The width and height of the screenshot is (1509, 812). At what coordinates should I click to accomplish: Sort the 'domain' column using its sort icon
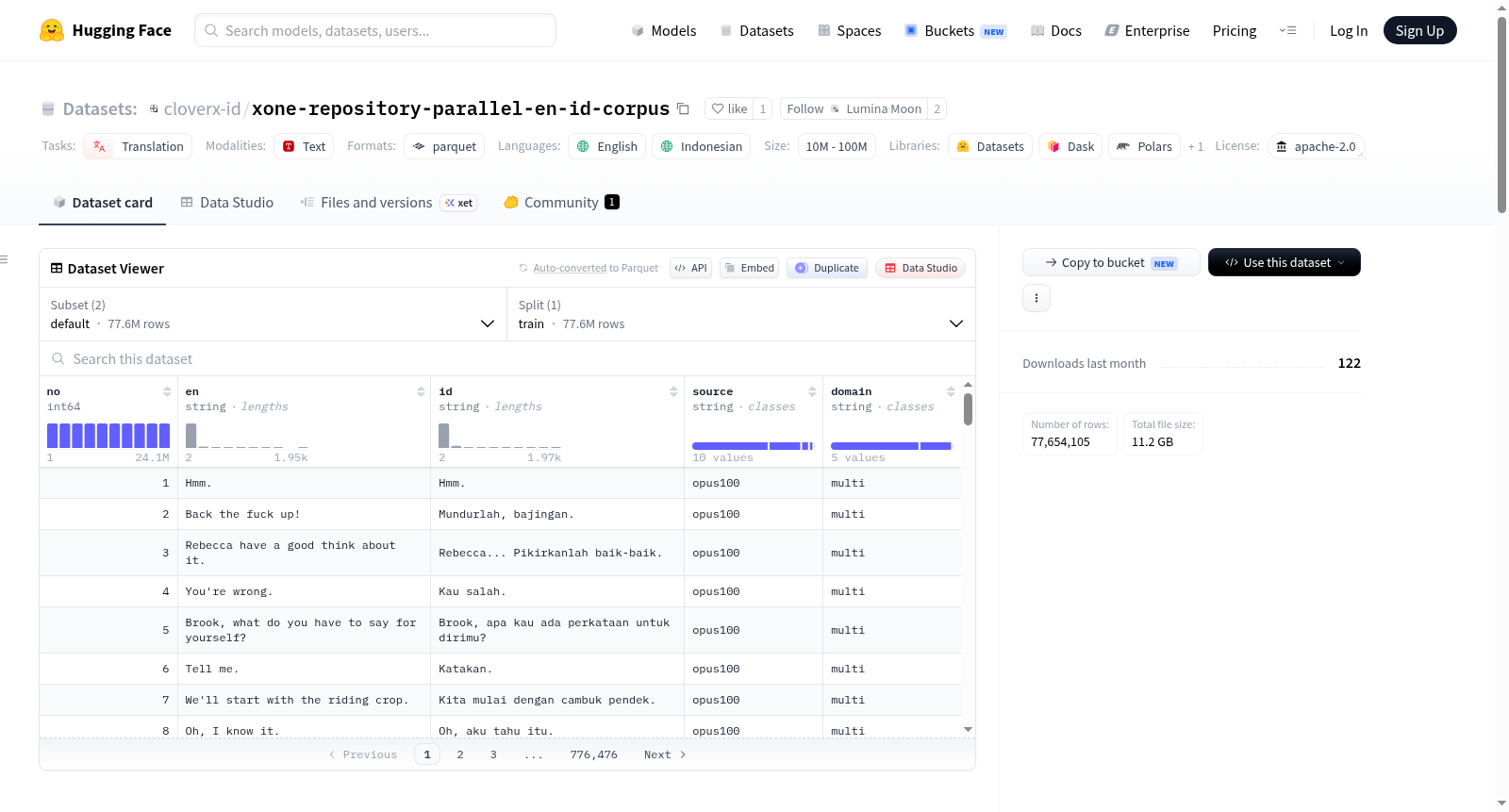click(x=951, y=391)
